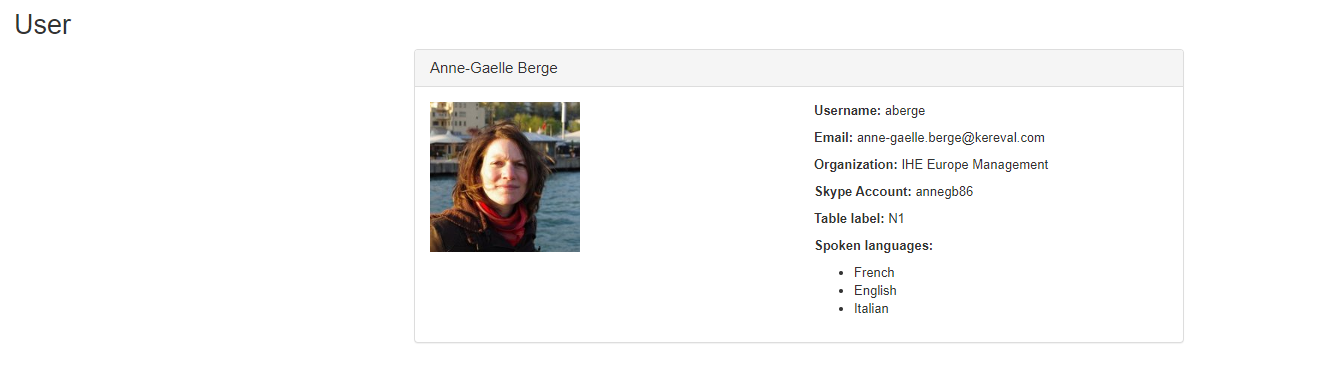Click the Skype account annegb86
This screenshot has width=1344, height=371.
pos(944,192)
